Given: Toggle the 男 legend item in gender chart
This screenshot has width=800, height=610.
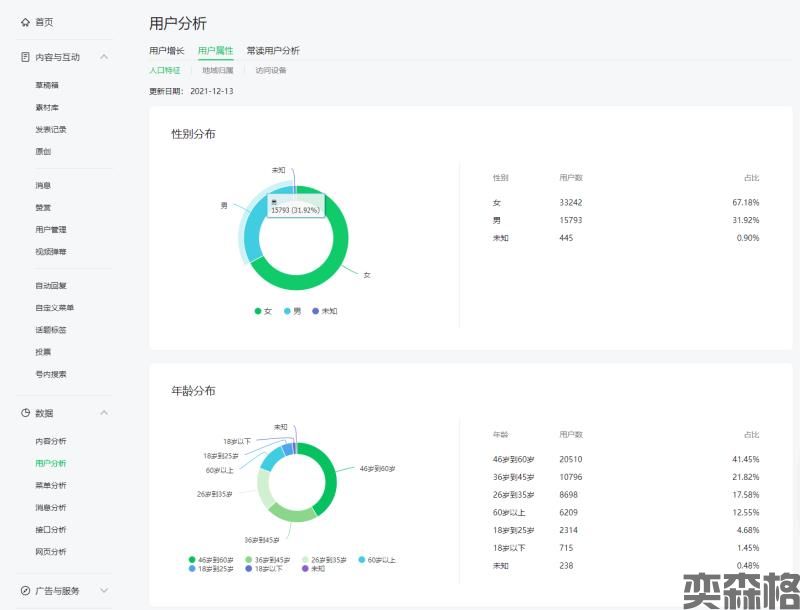Looking at the screenshot, I should click(292, 311).
